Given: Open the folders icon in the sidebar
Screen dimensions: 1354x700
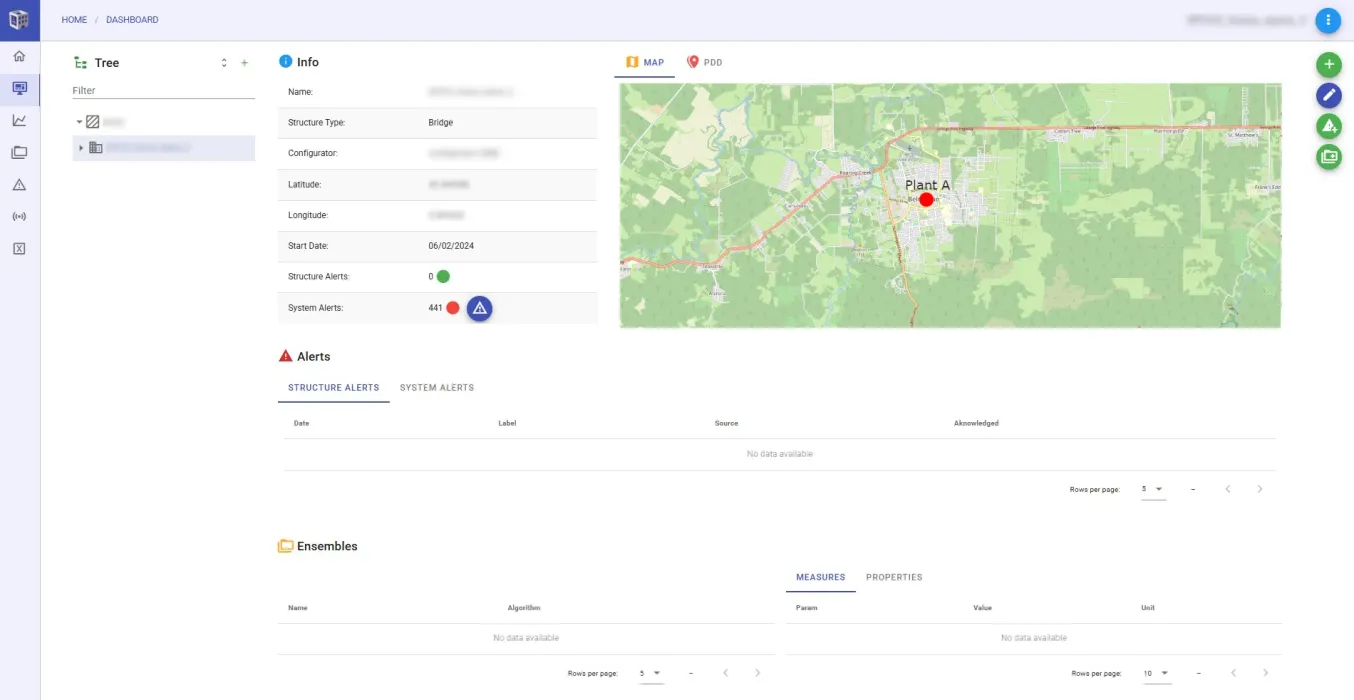Looking at the screenshot, I should click(19, 152).
